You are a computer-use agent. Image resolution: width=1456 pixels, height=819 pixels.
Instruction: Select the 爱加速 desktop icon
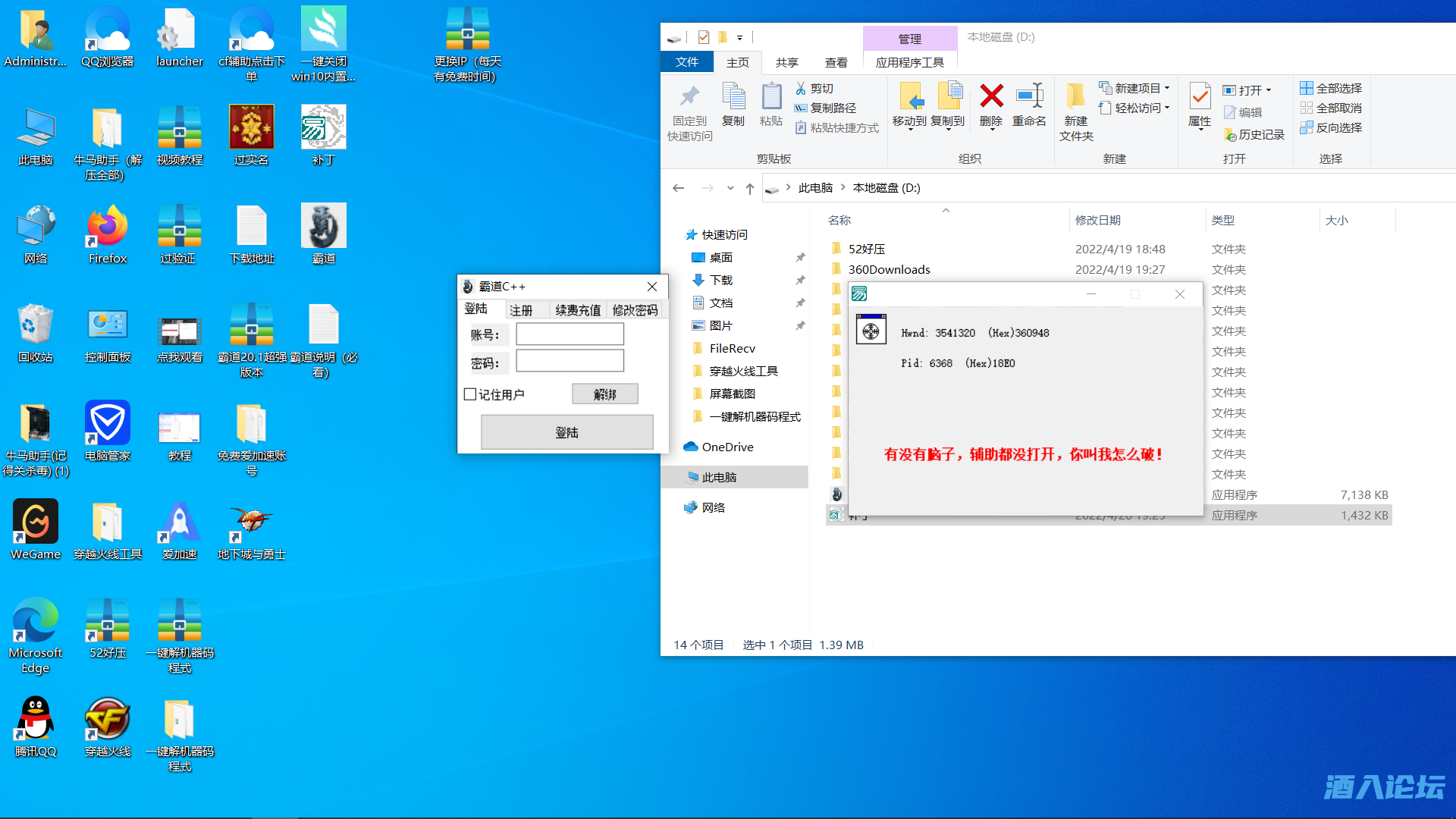[x=179, y=531]
